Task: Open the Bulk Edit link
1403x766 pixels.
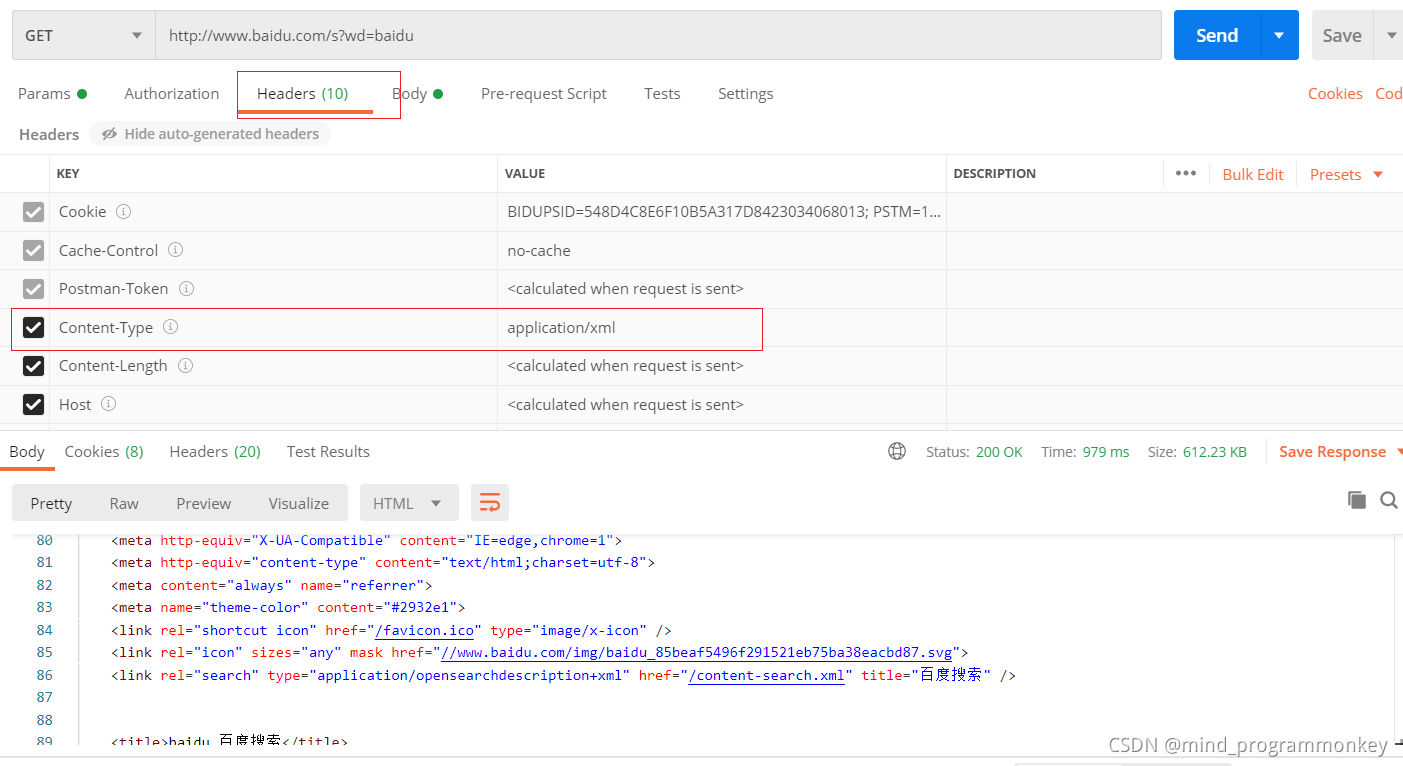Action: coord(1253,174)
